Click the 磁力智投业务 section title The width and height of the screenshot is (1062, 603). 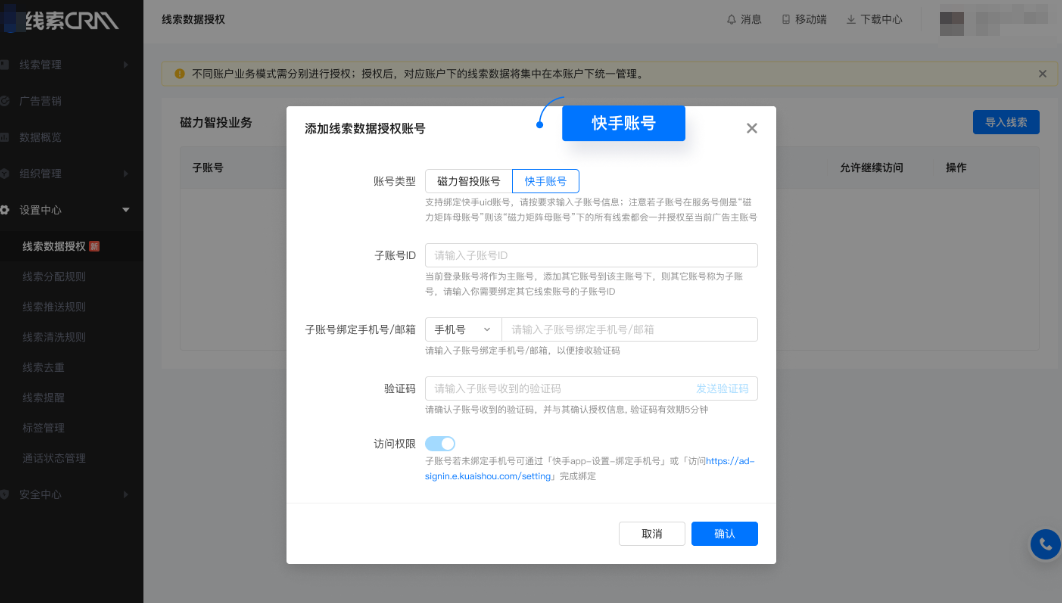click(216, 123)
